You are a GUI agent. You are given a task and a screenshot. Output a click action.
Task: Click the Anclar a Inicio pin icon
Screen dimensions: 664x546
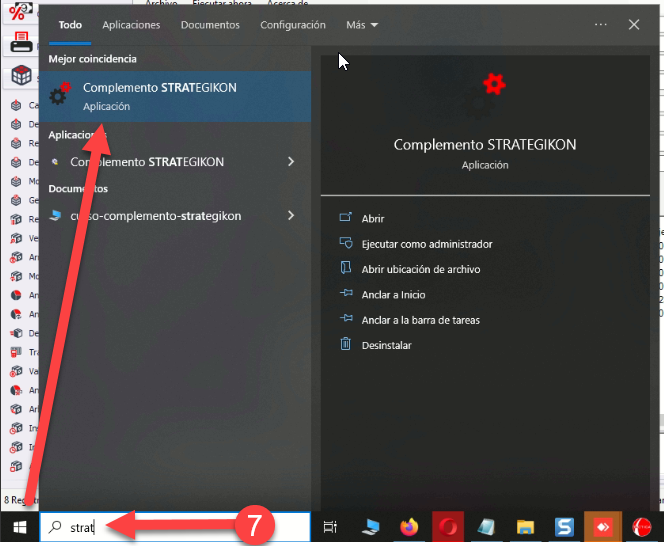tap(346, 293)
